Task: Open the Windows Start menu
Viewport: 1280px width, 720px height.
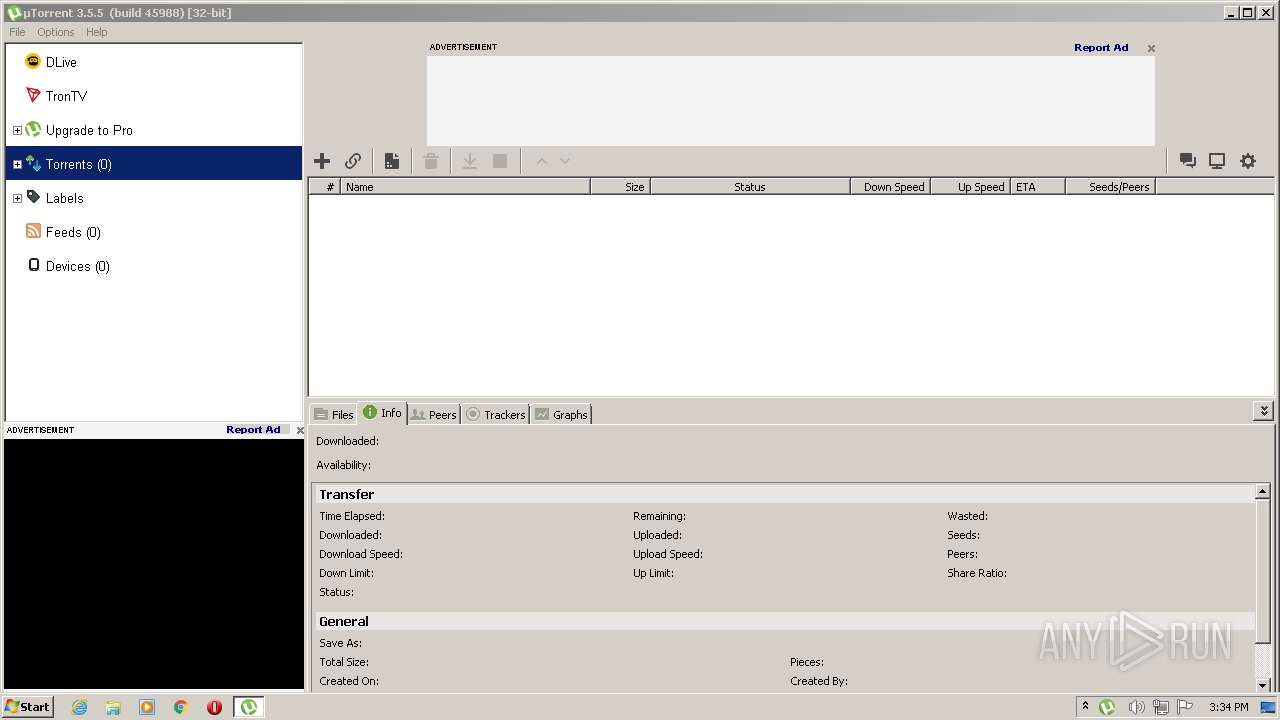Action: pyautogui.click(x=28, y=707)
